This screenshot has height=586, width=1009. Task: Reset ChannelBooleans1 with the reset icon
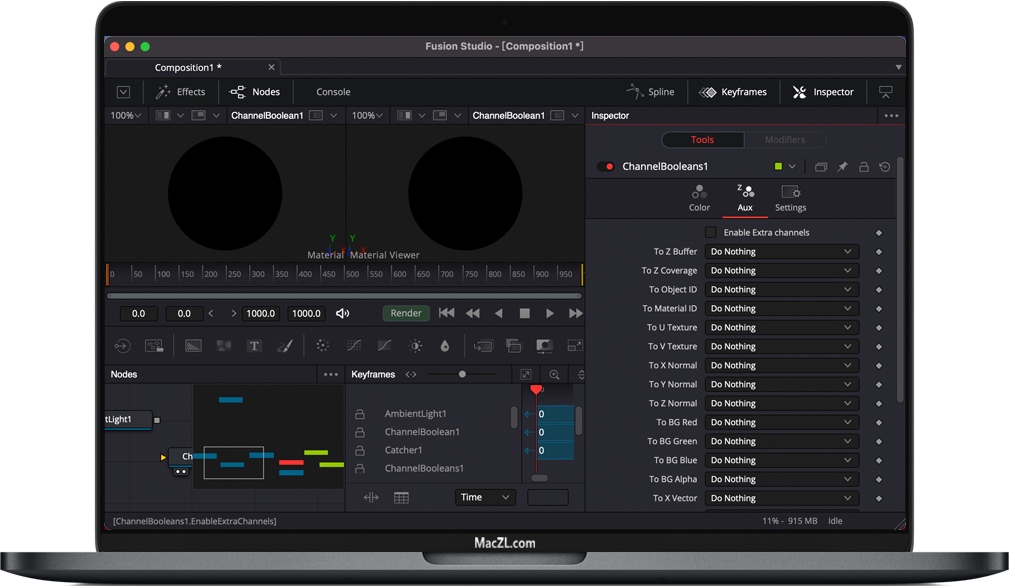point(884,167)
